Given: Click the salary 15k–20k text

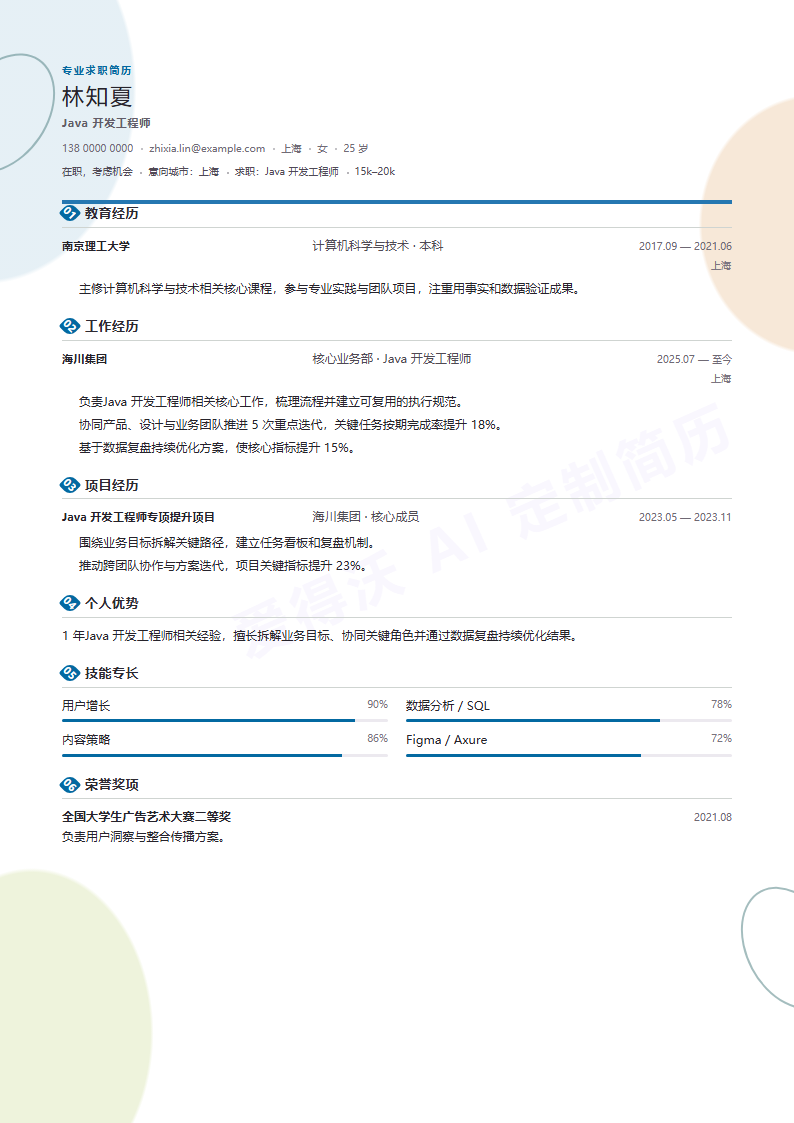Looking at the screenshot, I should click(374, 171).
